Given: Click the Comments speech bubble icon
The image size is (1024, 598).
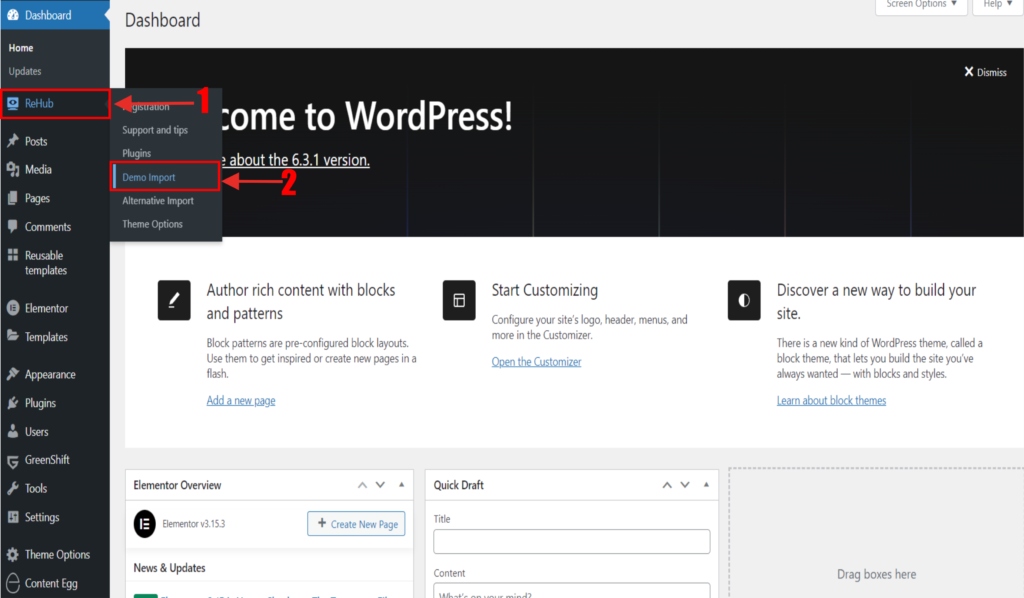Looking at the screenshot, I should tap(12, 226).
